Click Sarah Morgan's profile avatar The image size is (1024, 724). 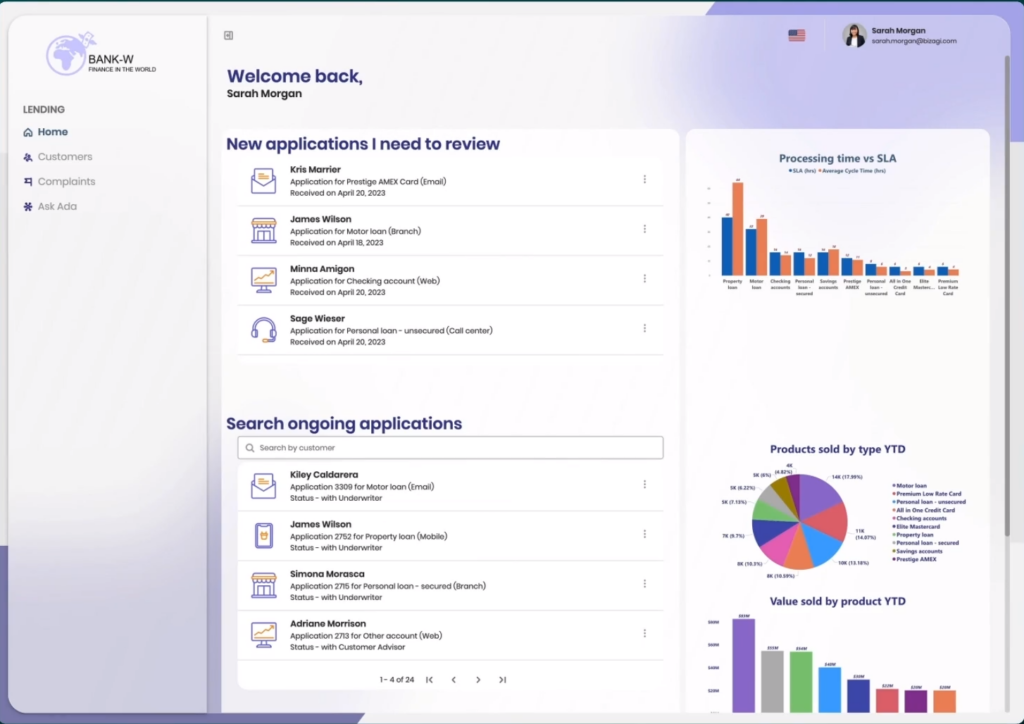854,35
